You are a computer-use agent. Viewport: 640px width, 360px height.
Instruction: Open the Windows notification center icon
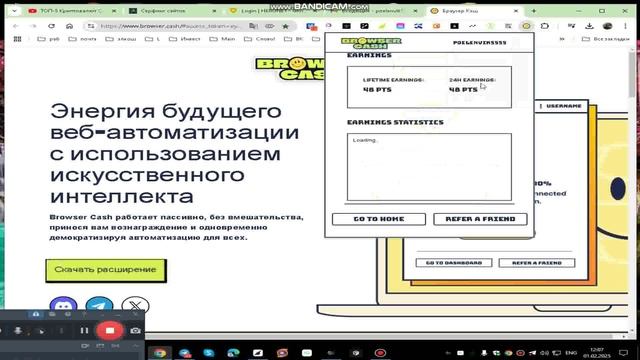623,353
